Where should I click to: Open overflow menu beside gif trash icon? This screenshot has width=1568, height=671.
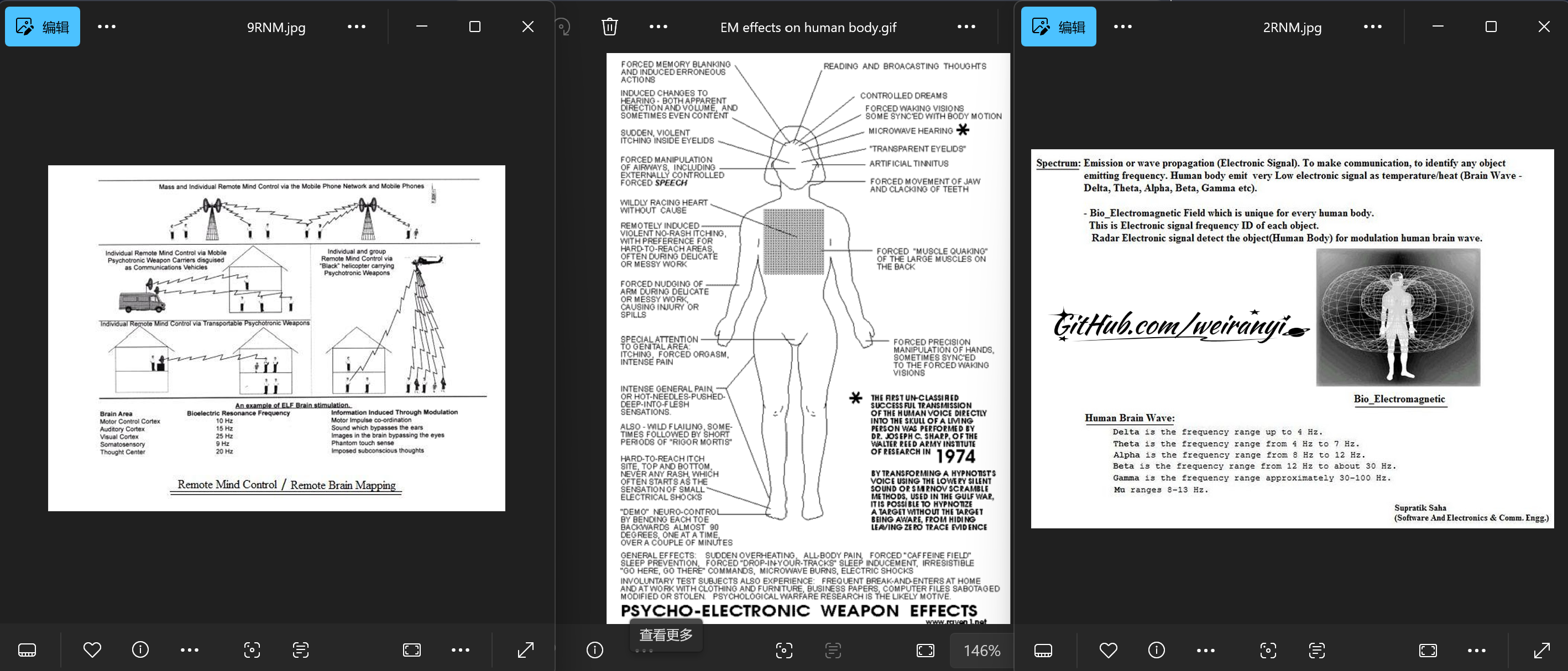658,27
